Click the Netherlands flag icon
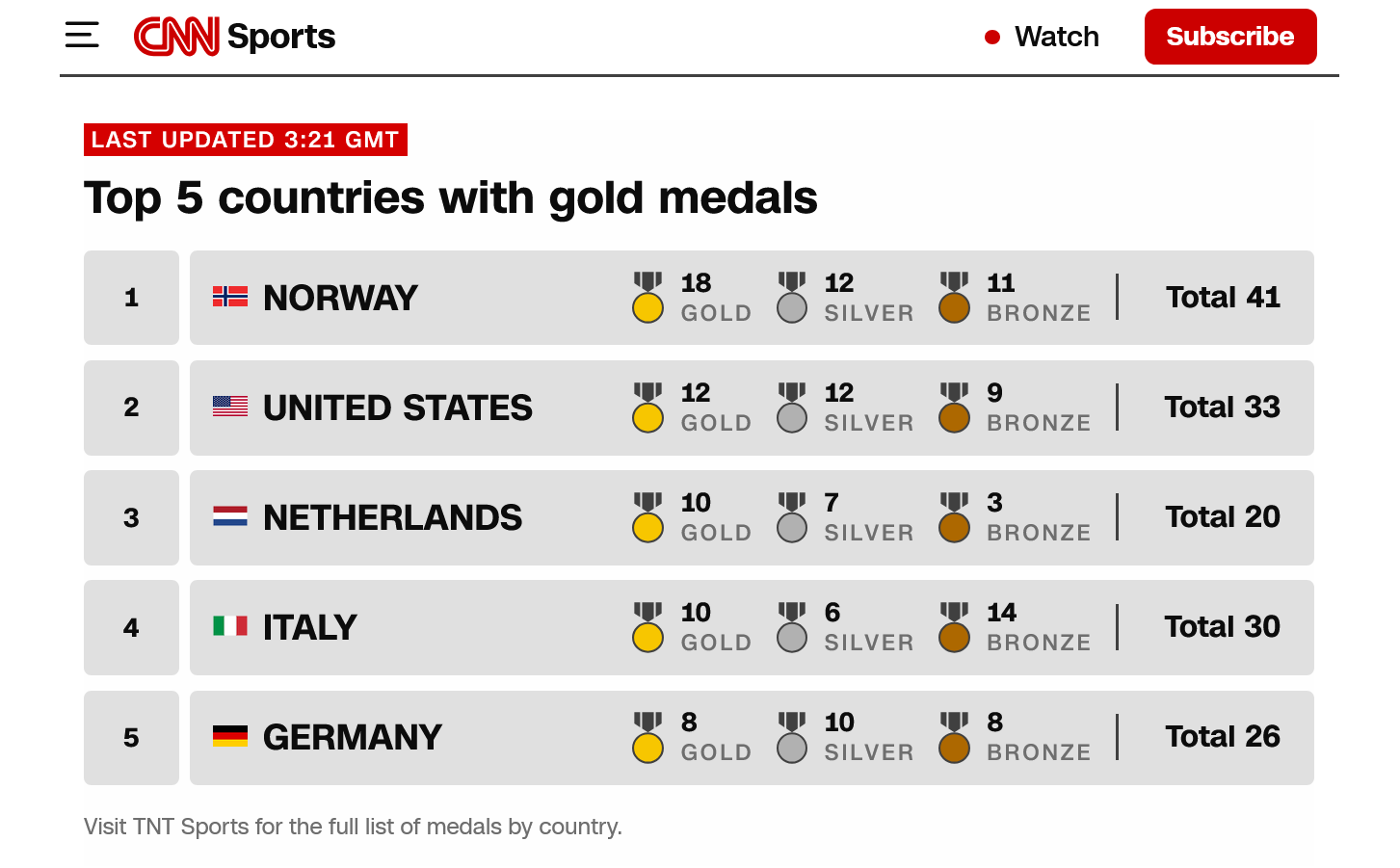Screen dimensions: 1400x868 (230, 516)
